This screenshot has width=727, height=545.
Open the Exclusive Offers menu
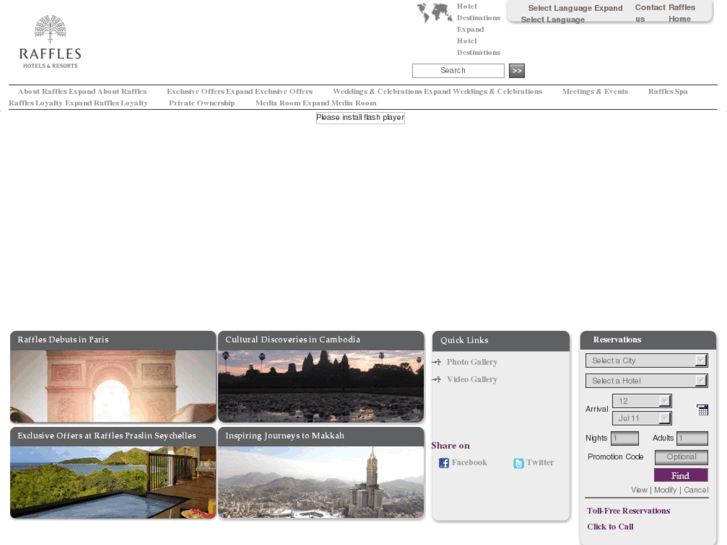(x=239, y=91)
